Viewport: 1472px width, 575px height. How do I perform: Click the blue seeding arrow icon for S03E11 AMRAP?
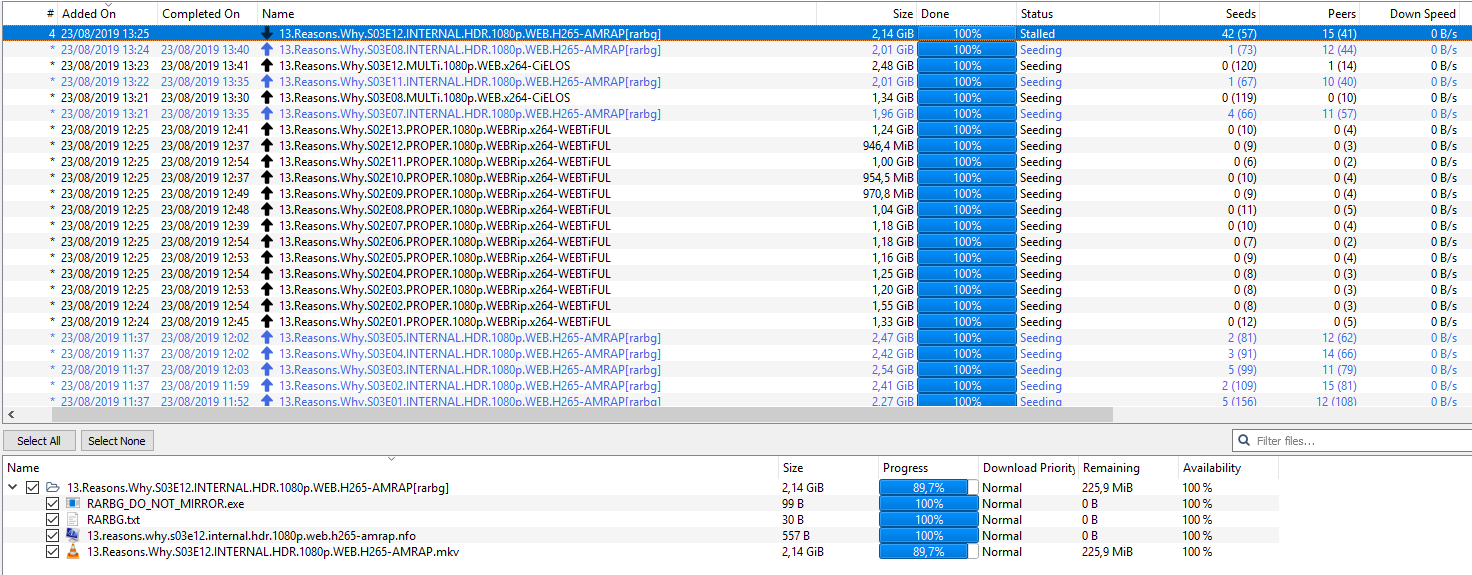point(267,81)
